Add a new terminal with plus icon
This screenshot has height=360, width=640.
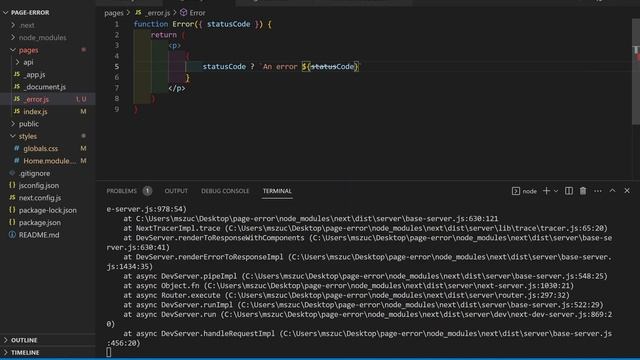click(546, 191)
